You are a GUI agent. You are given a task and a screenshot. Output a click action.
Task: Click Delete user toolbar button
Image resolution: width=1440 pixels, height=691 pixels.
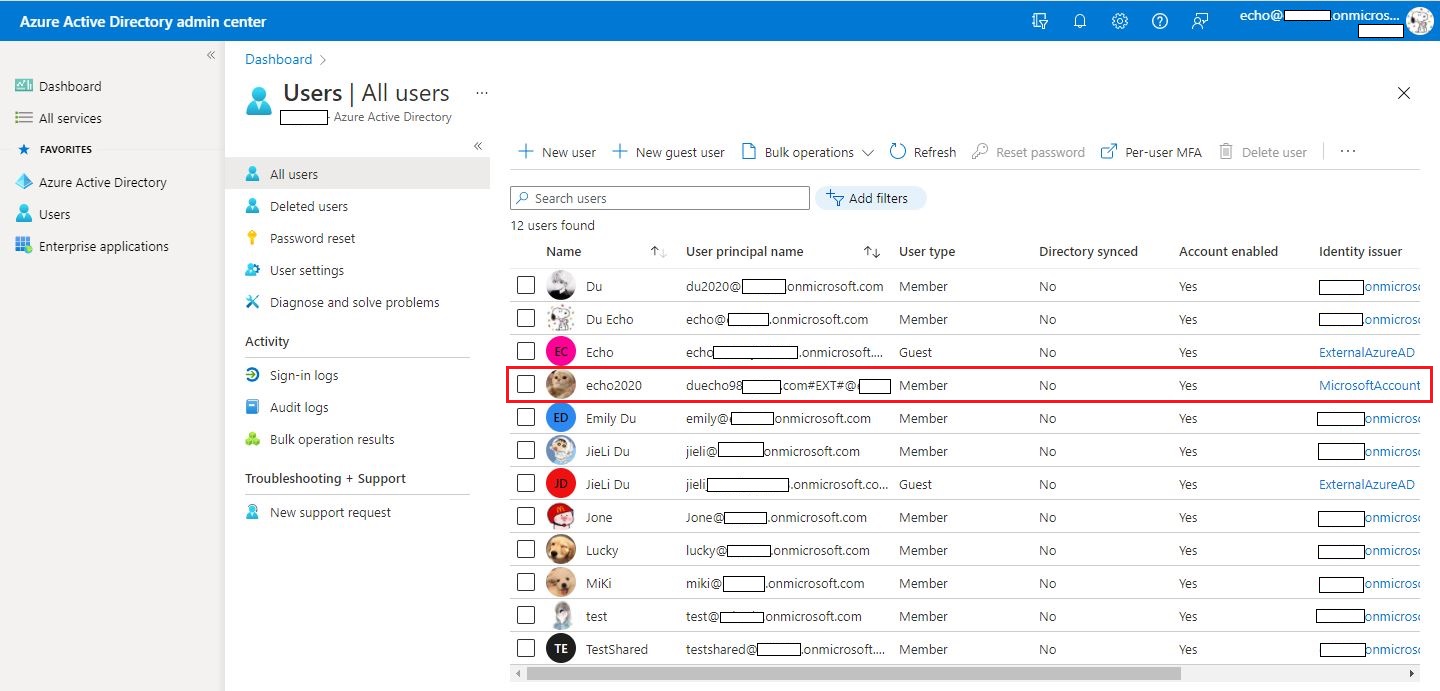coord(1262,152)
